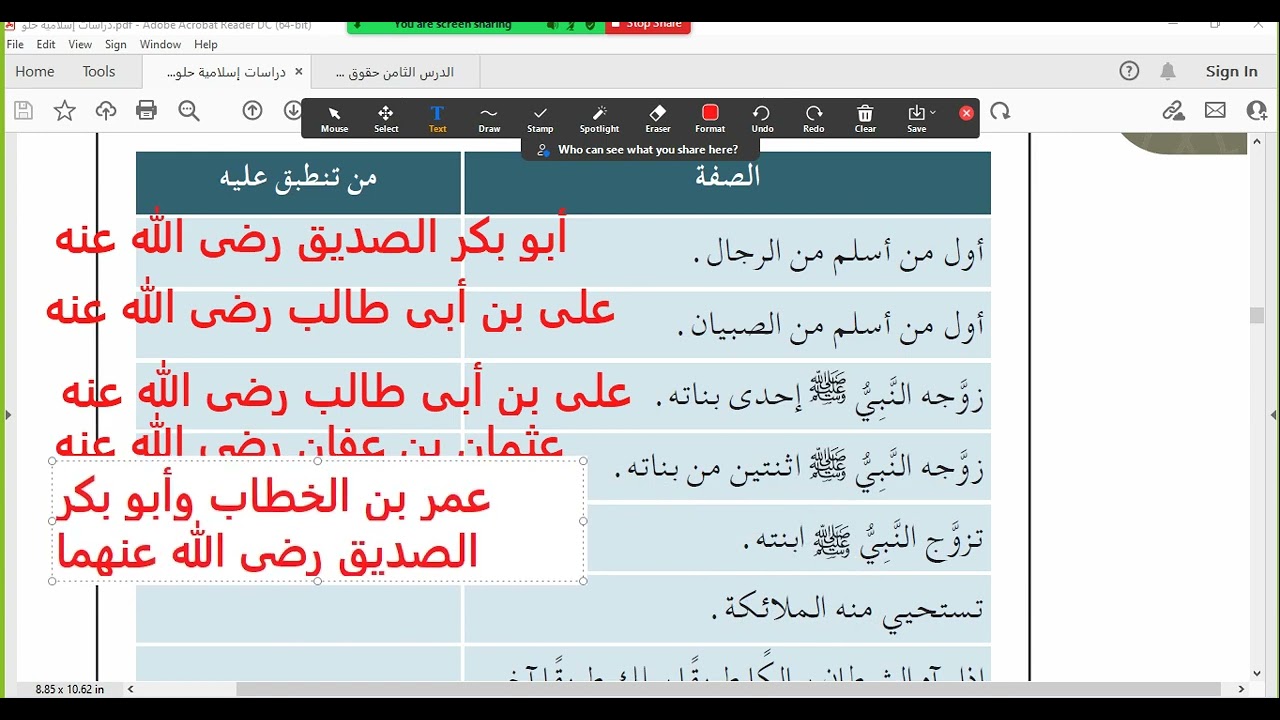Click the page size 8.85 x 10.62 in
1280x720 pixels.
point(70,690)
